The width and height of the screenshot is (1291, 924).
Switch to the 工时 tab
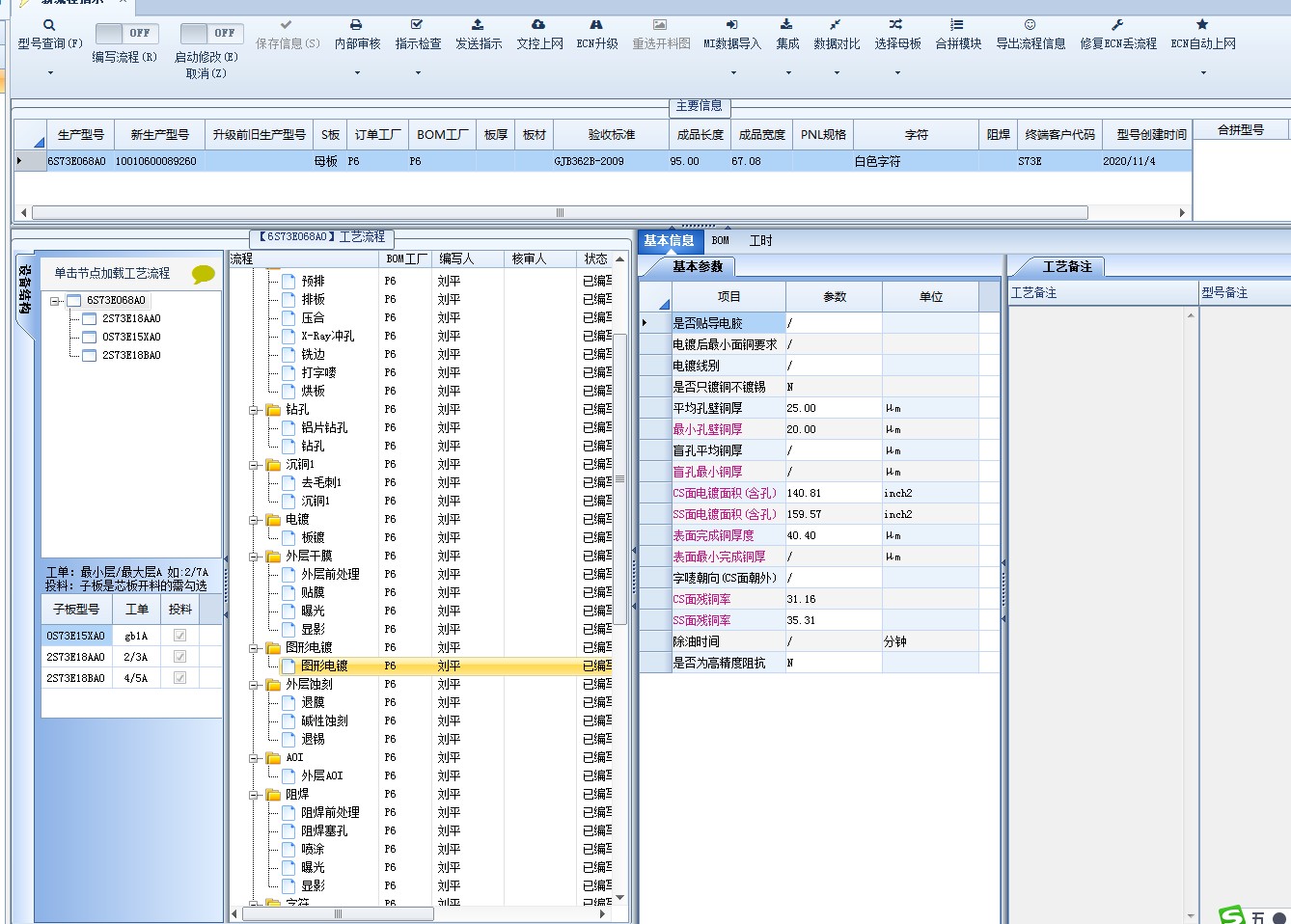[760, 241]
